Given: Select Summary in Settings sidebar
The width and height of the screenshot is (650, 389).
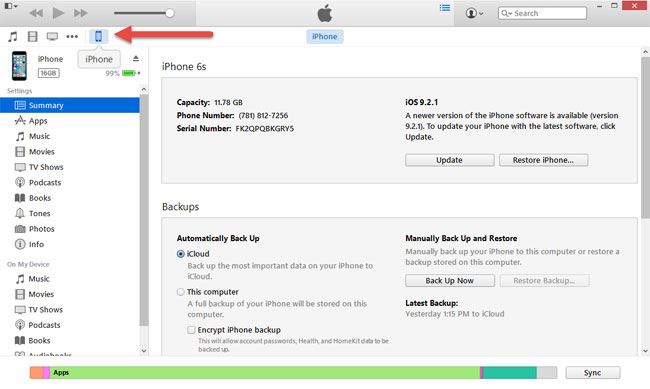Looking at the screenshot, I should tap(70, 105).
